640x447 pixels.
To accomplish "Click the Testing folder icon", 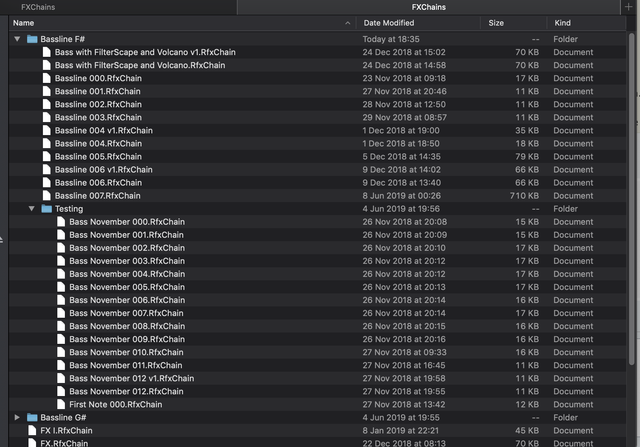I will pyautogui.click(x=47, y=209).
